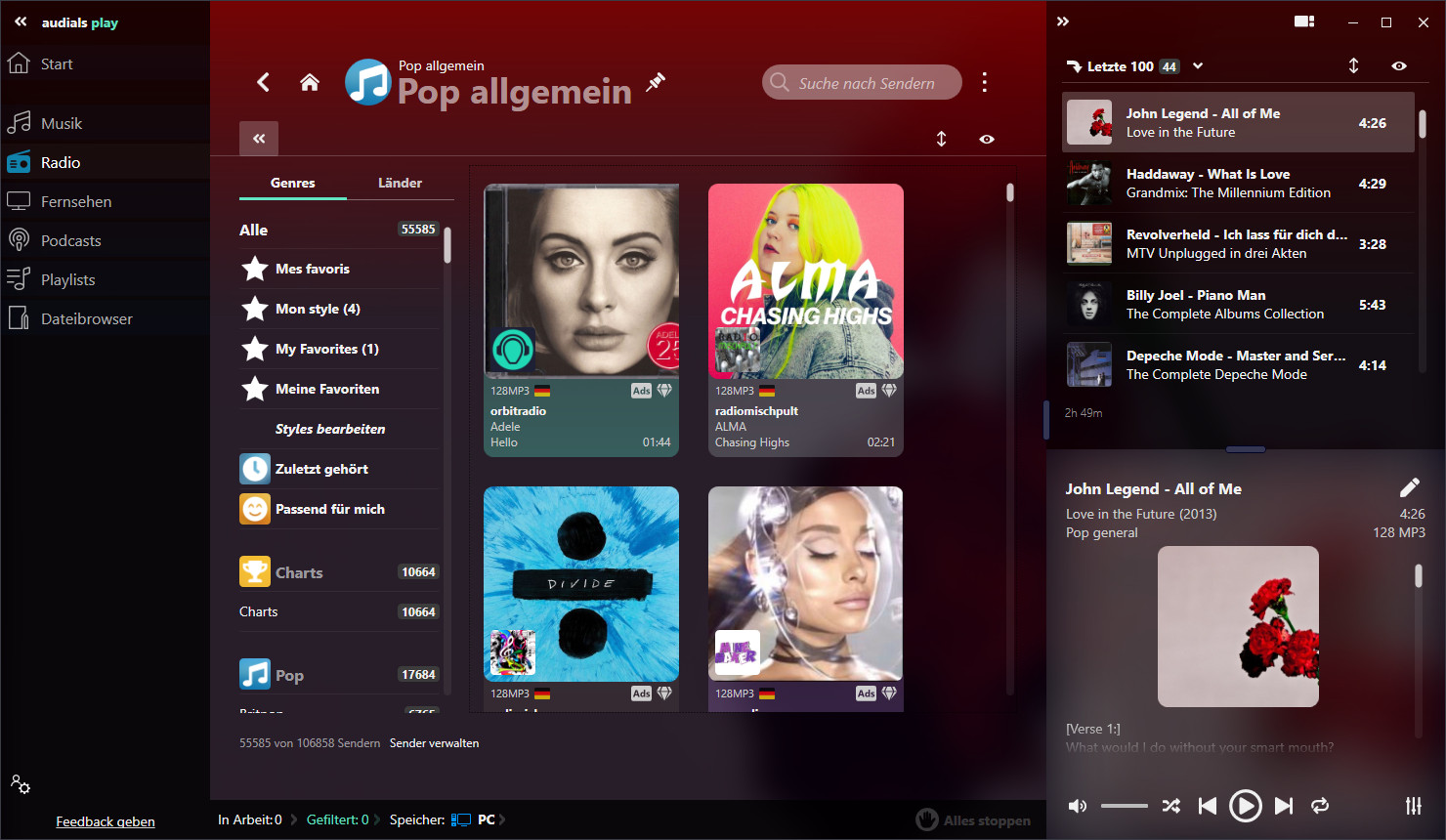Mute audio with speaker icon
1446x840 pixels.
click(x=1078, y=806)
